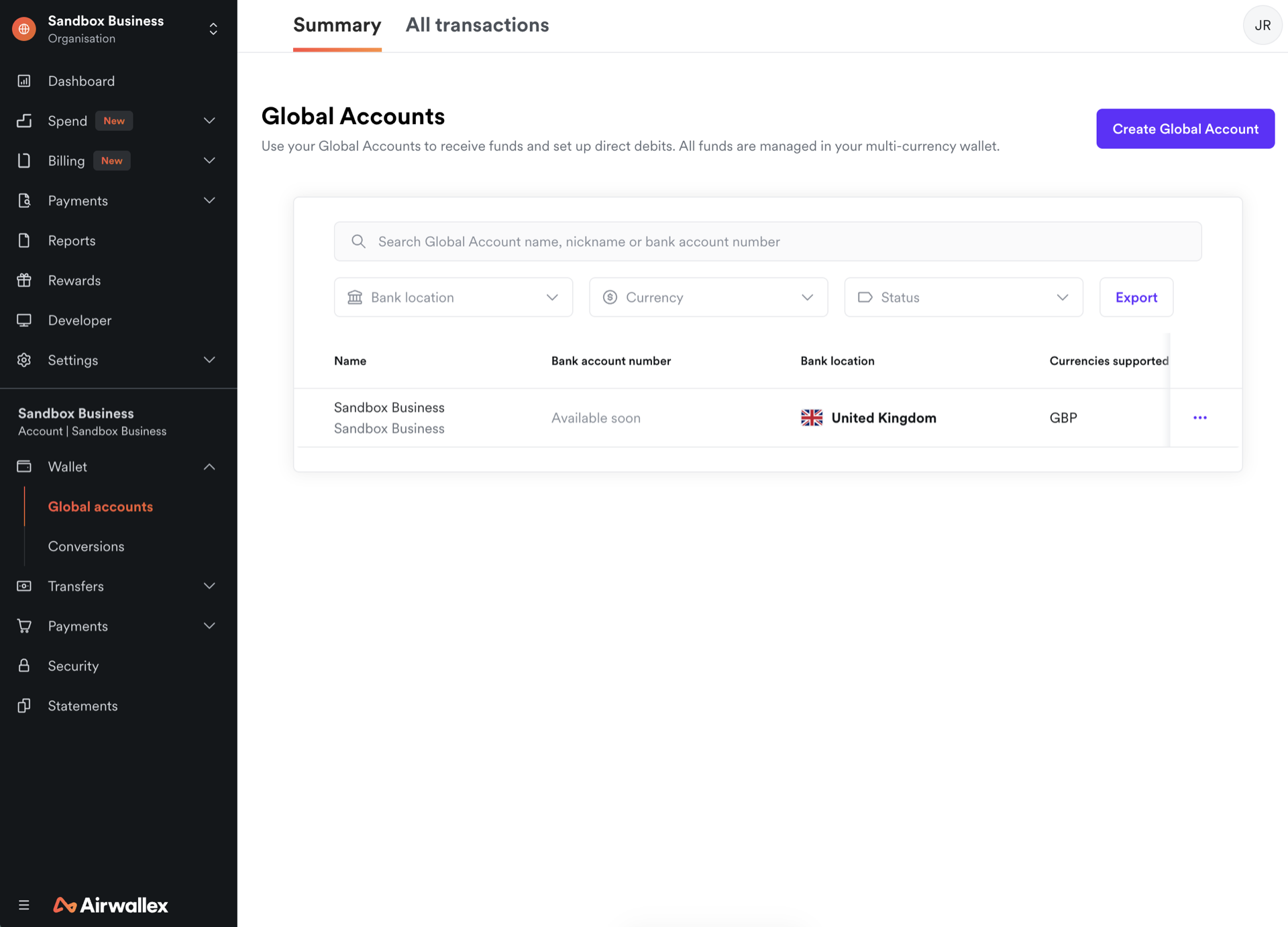The image size is (1288, 927).
Task: Open Rewards in sidebar
Action: tap(74, 280)
